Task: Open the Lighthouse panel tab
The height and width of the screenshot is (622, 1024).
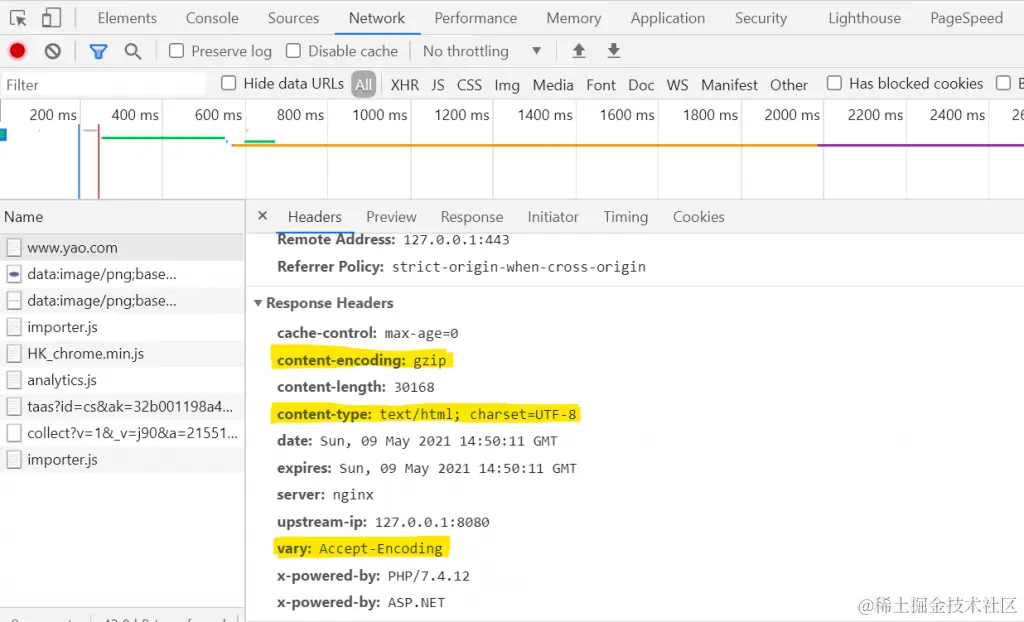Action: (x=864, y=18)
